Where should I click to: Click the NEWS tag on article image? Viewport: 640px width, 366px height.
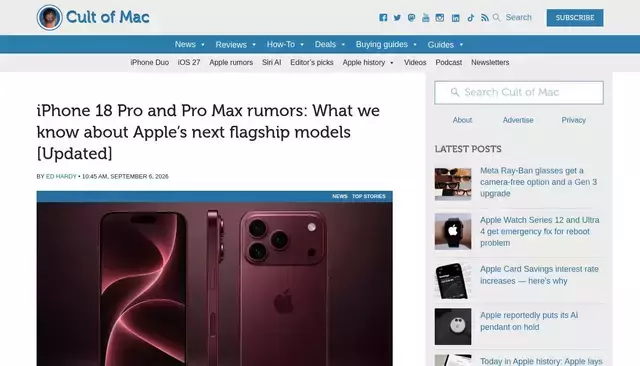pos(340,196)
